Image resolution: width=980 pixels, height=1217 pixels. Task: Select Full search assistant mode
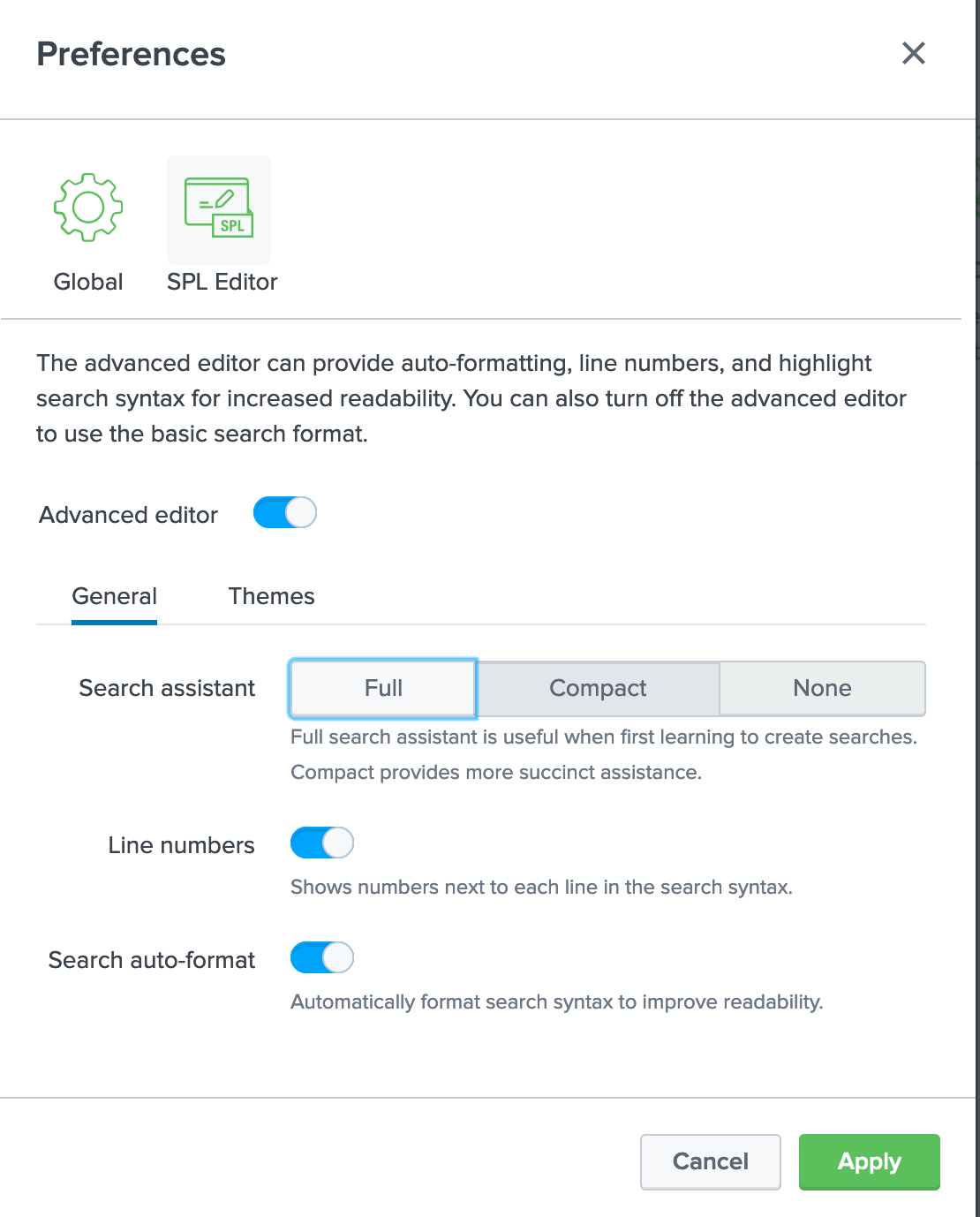point(382,688)
